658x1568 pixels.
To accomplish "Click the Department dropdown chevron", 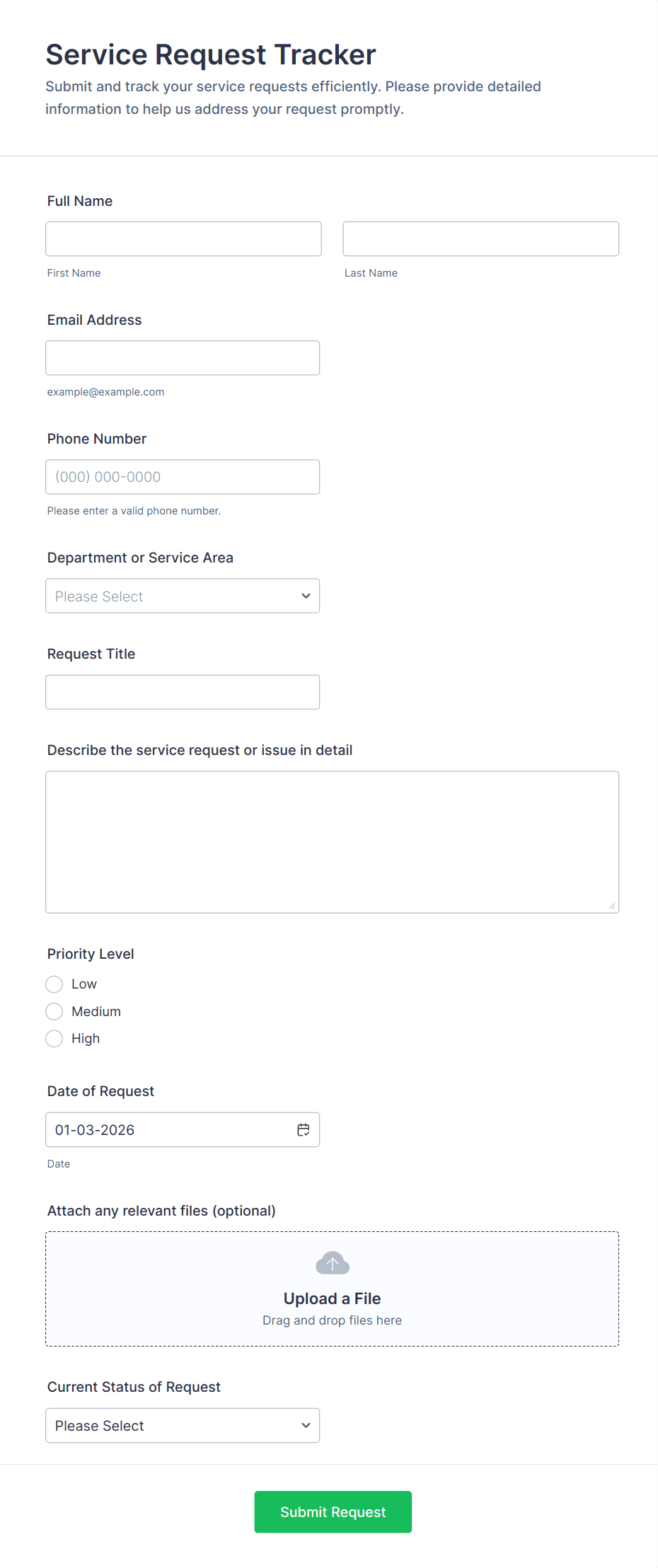I will pos(306,596).
